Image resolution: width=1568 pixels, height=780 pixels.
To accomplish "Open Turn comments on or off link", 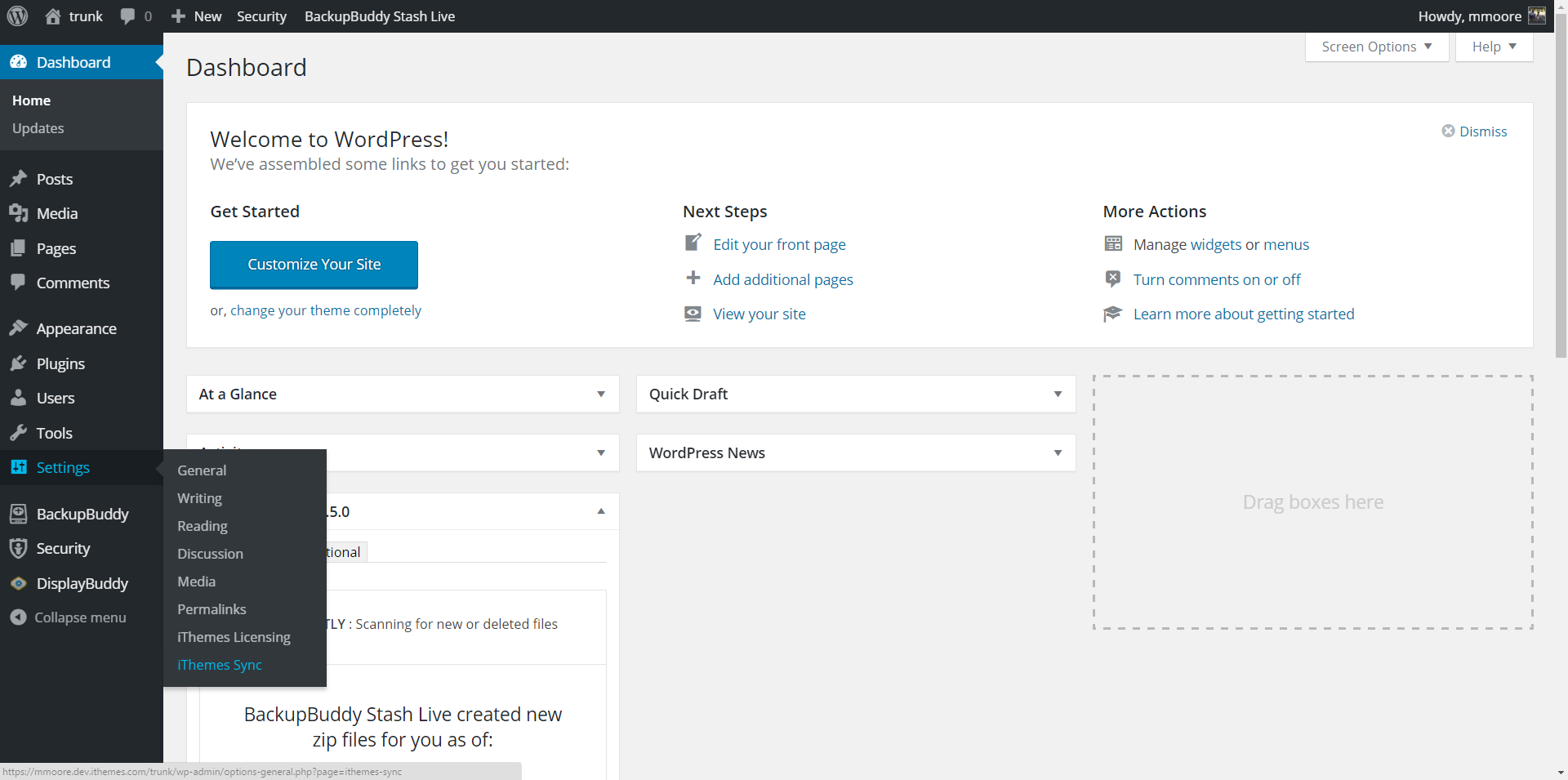I will (x=1217, y=279).
